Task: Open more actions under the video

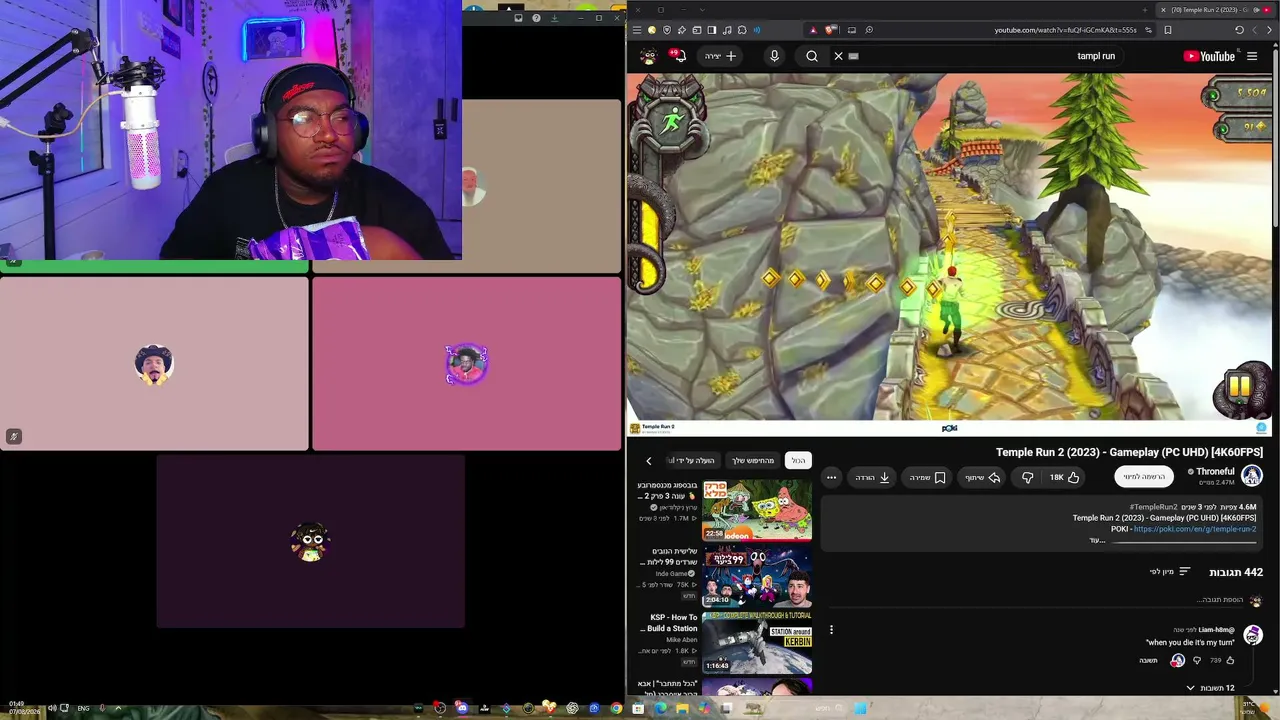Action: (x=831, y=477)
